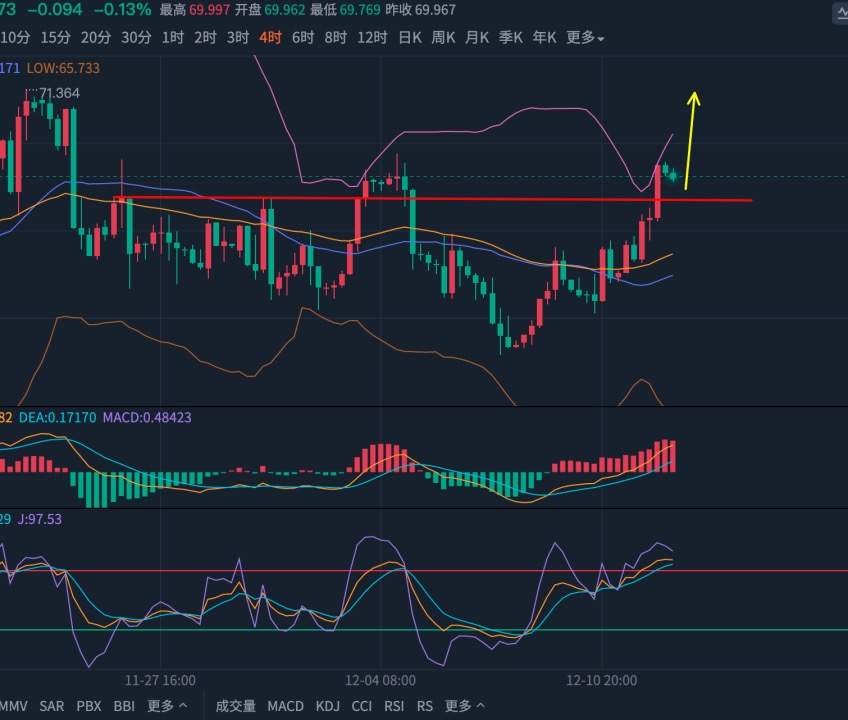
Task: Expand the 更多 timeframe dropdown
Action: tap(585, 37)
